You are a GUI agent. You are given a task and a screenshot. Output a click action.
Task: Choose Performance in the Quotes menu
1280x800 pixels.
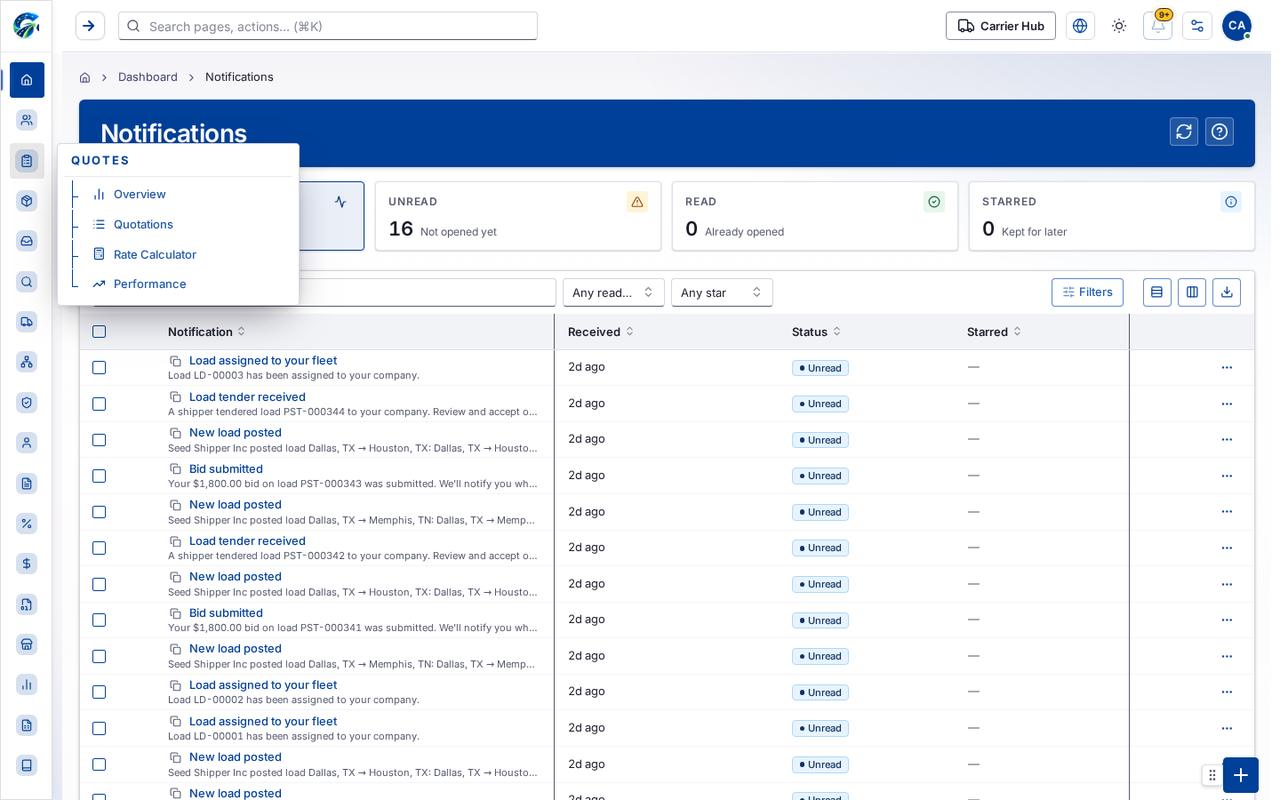pos(150,284)
